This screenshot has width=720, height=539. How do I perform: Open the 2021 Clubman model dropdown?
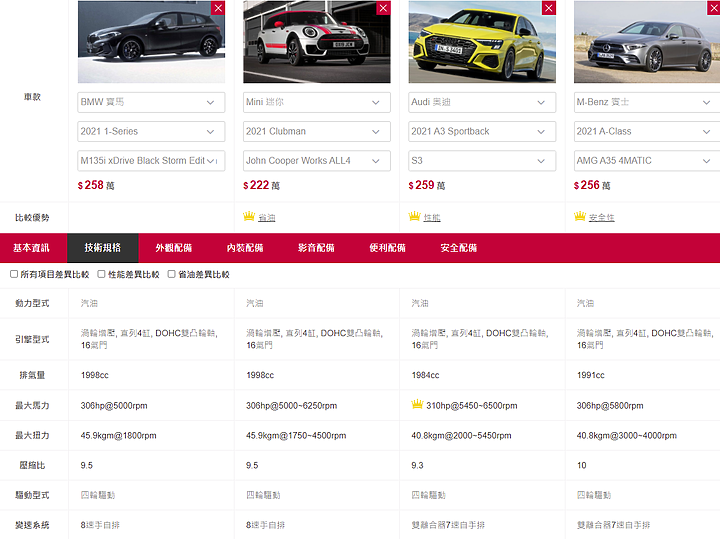(x=316, y=131)
